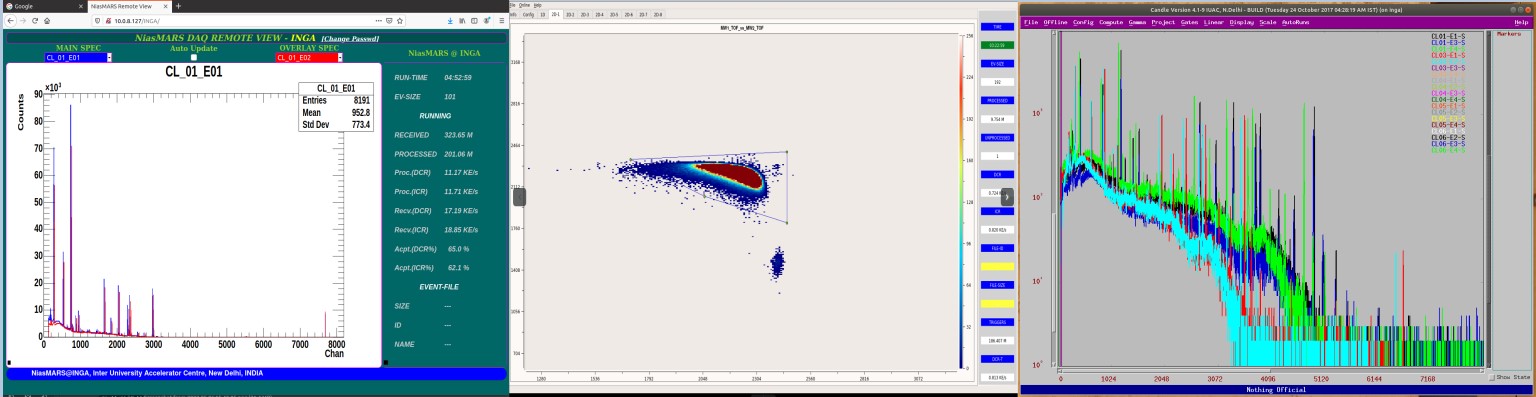Open the Firefox downloads arrow

pyautogui.click(x=450, y=20)
